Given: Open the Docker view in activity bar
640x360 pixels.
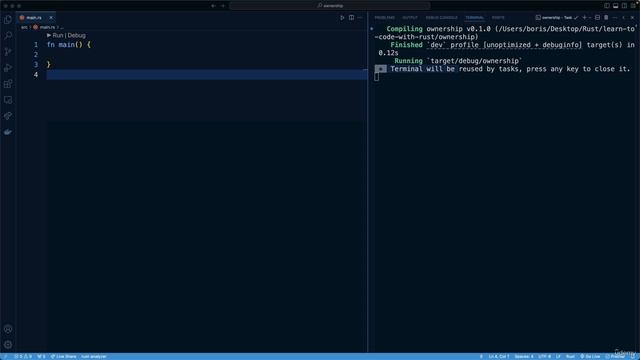Looking at the screenshot, I should coord(8,132).
